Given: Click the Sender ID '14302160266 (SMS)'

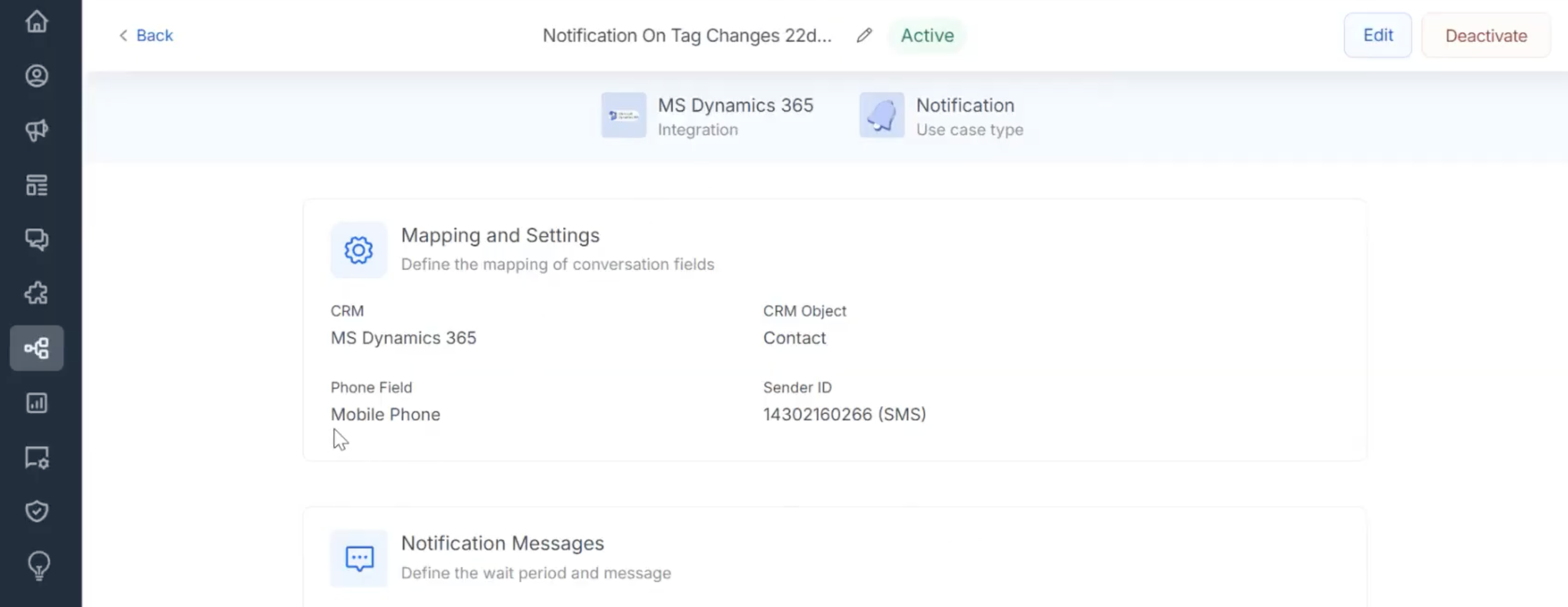Looking at the screenshot, I should pyautogui.click(x=844, y=414).
